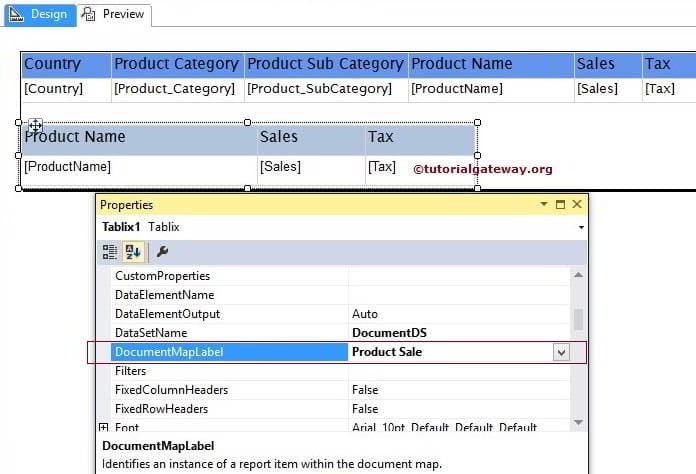Select the DataSetName property row
Image resolution: width=696 pixels, height=474 pixels.
[x=151, y=333]
